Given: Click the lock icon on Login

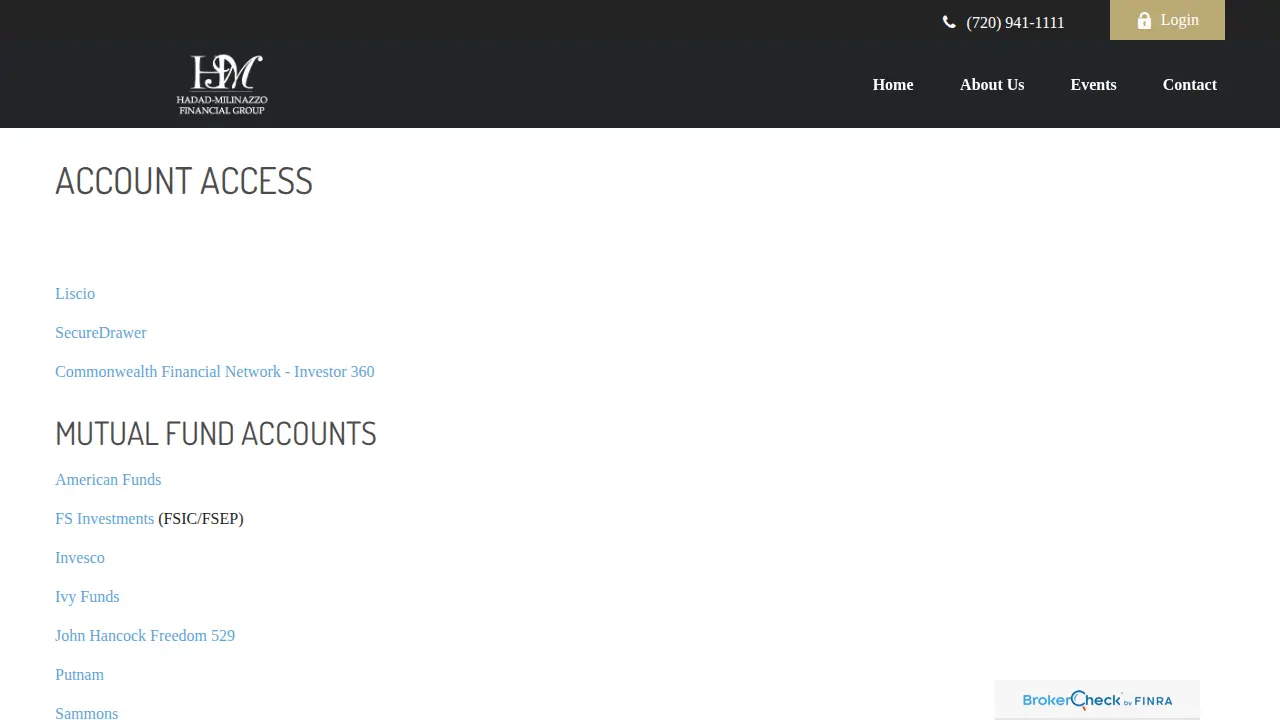Looking at the screenshot, I should pos(1144,20).
